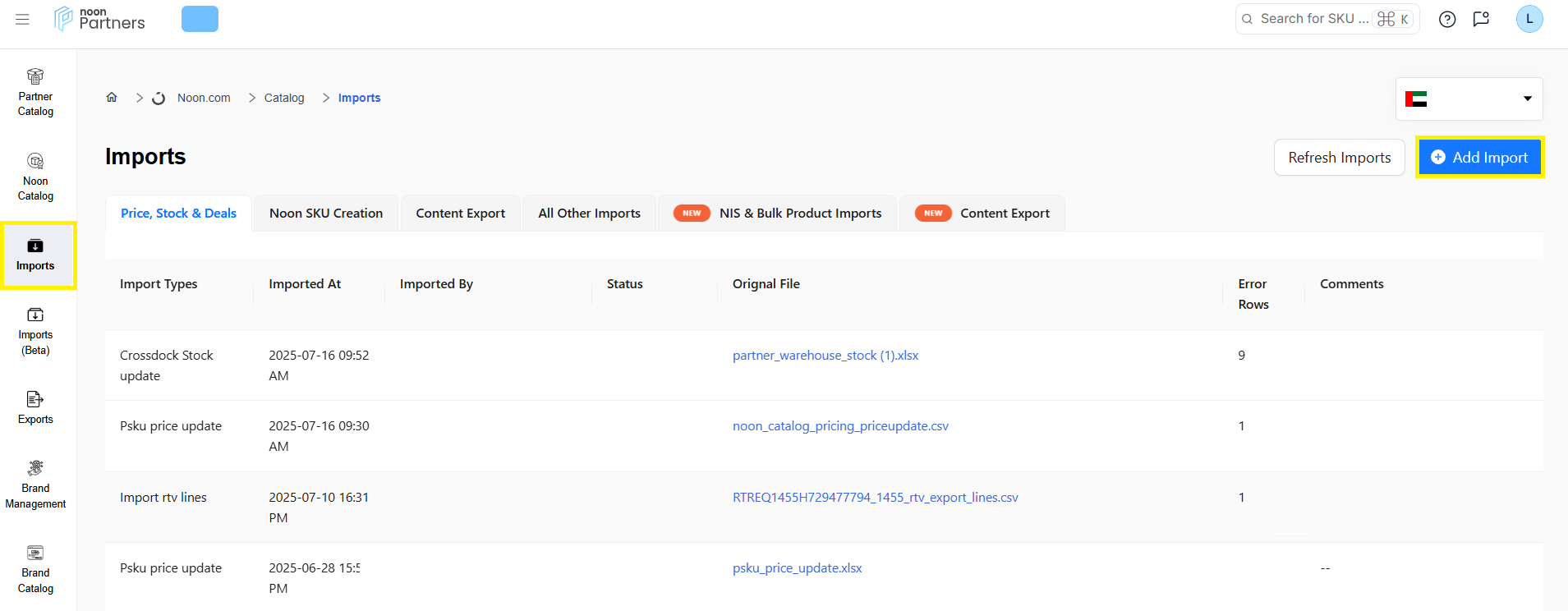Open Noon Catalog in sidebar

(x=35, y=177)
